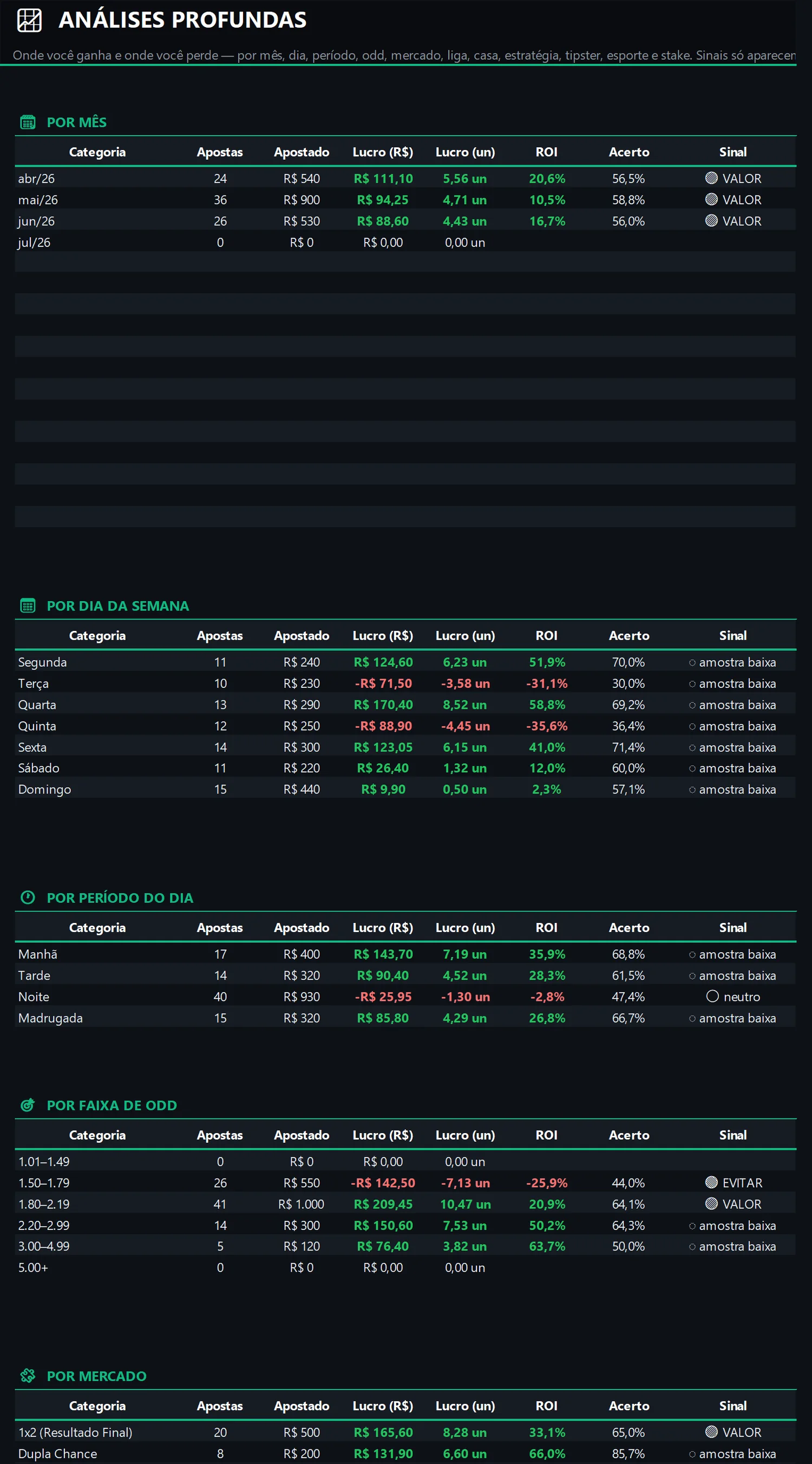This screenshot has width=812, height=1464.
Task: Select the ROI column header in Por Mês table
Action: tap(547, 152)
